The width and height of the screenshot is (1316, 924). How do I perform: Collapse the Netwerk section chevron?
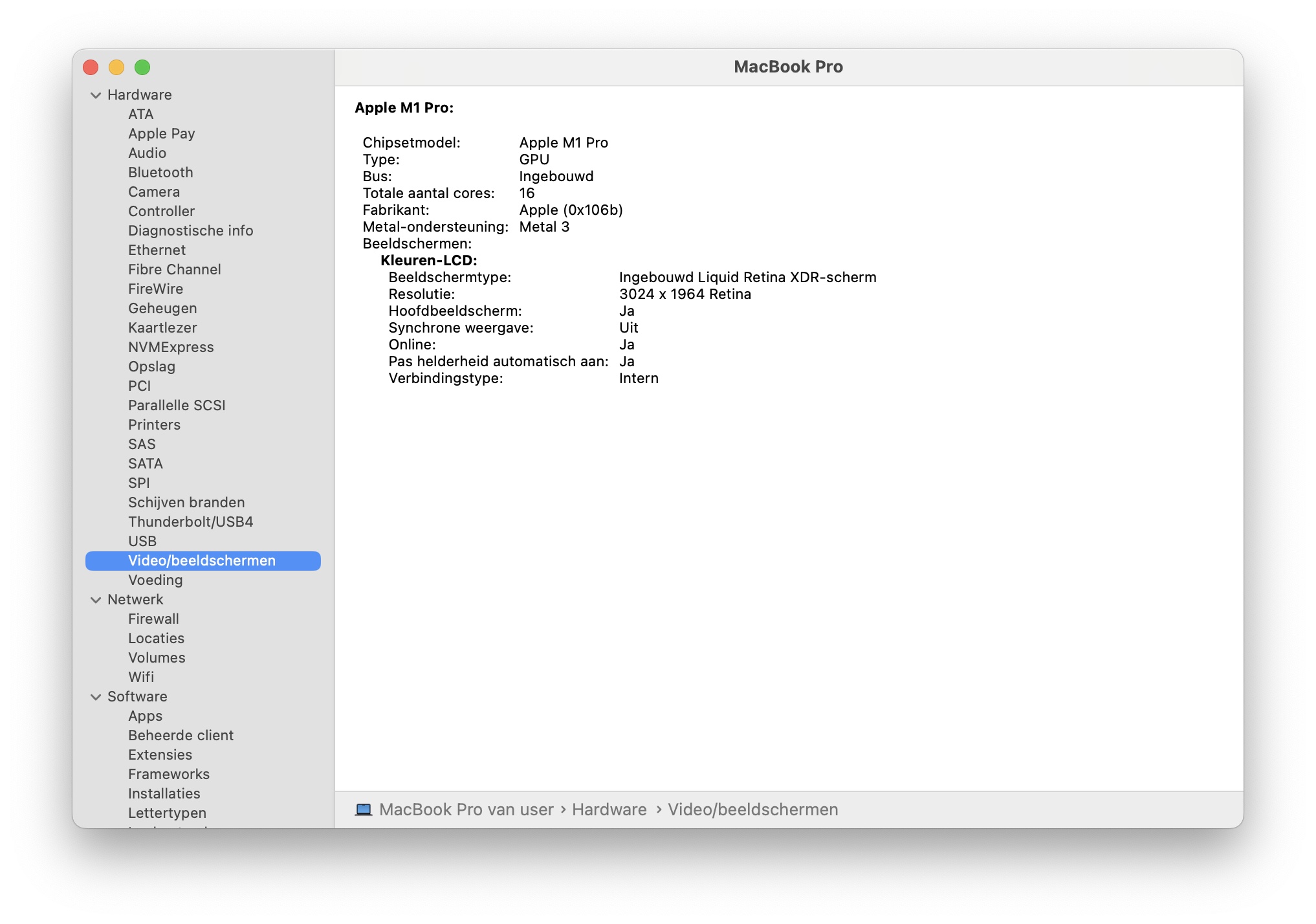[96, 600]
